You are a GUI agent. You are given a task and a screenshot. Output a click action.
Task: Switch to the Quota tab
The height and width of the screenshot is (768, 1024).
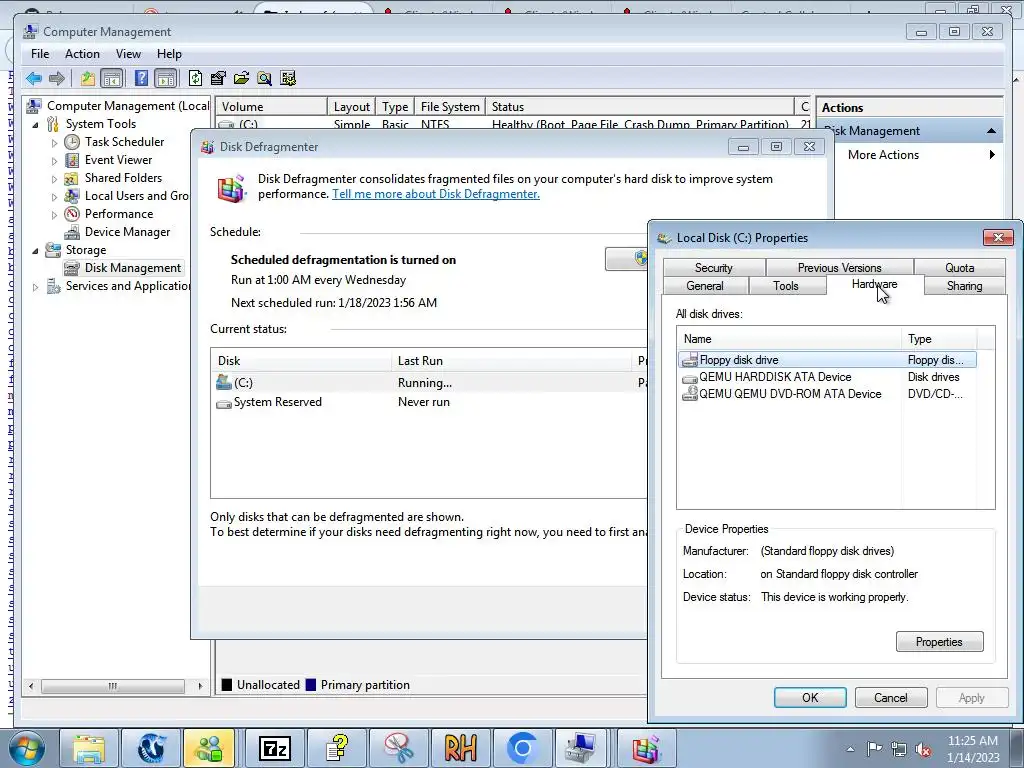coord(959,268)
